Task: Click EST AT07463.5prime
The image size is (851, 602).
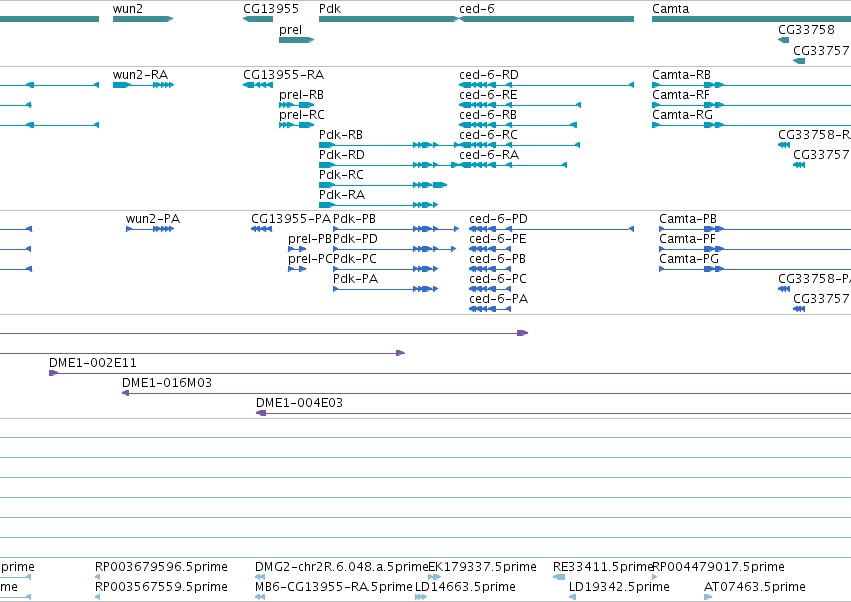Action: click(x=754, y=587)
